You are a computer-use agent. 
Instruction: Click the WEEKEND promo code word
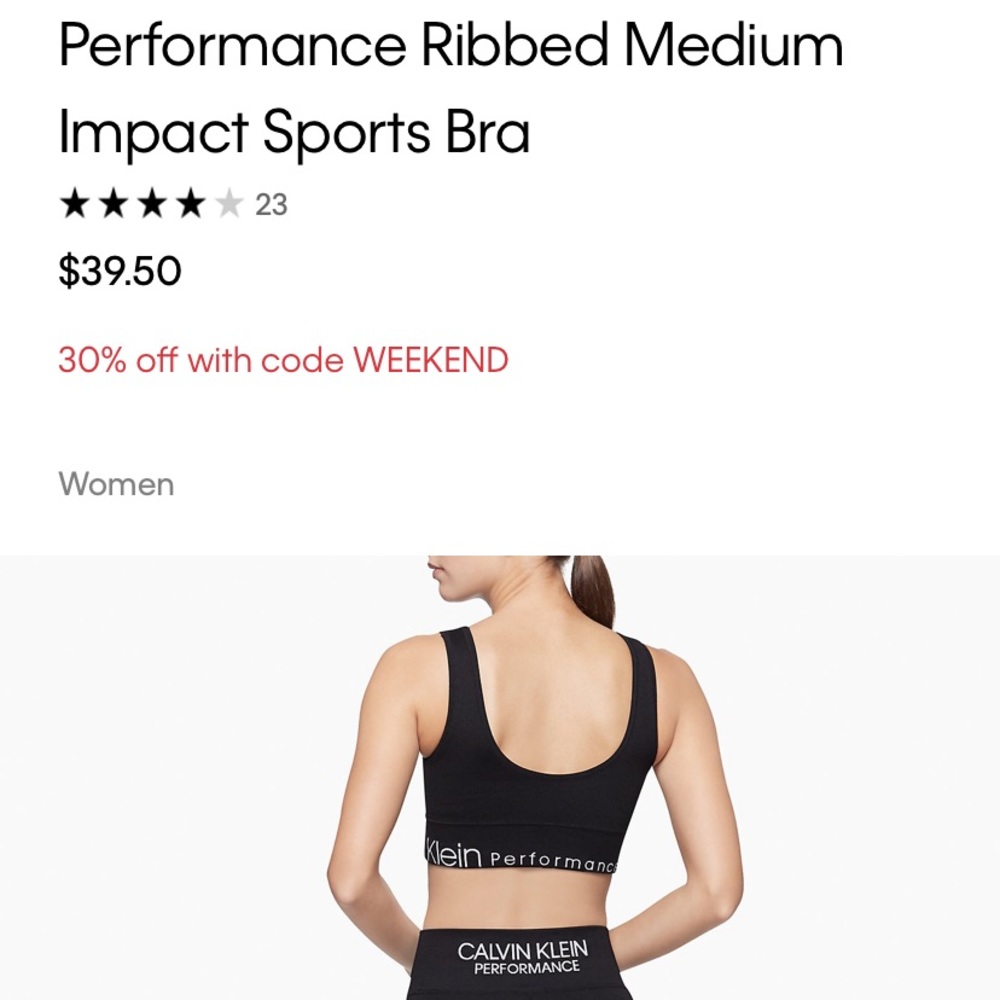[430, 360]
